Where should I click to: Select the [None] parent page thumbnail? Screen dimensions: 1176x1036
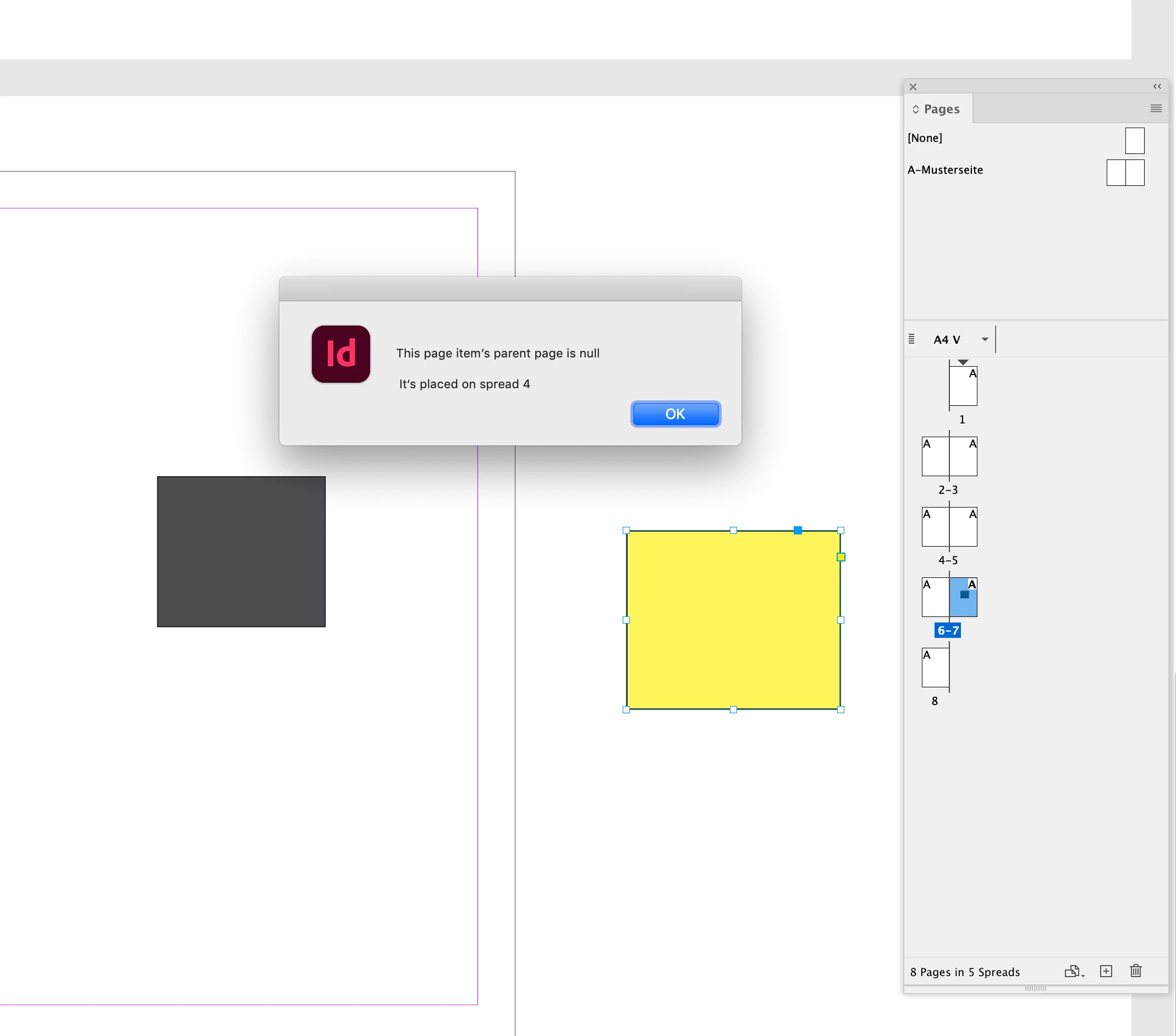tap(1135, 141)
